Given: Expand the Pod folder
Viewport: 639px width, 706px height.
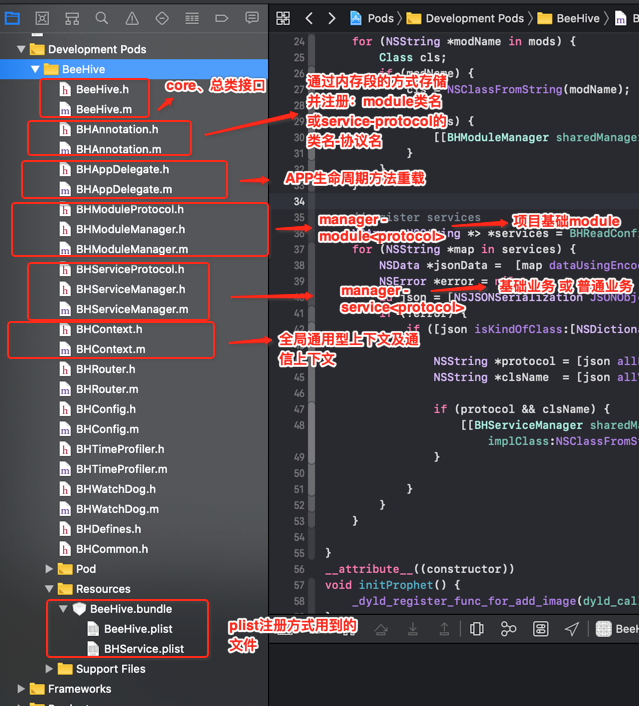Looking at the screenshot, I should 49,569.
